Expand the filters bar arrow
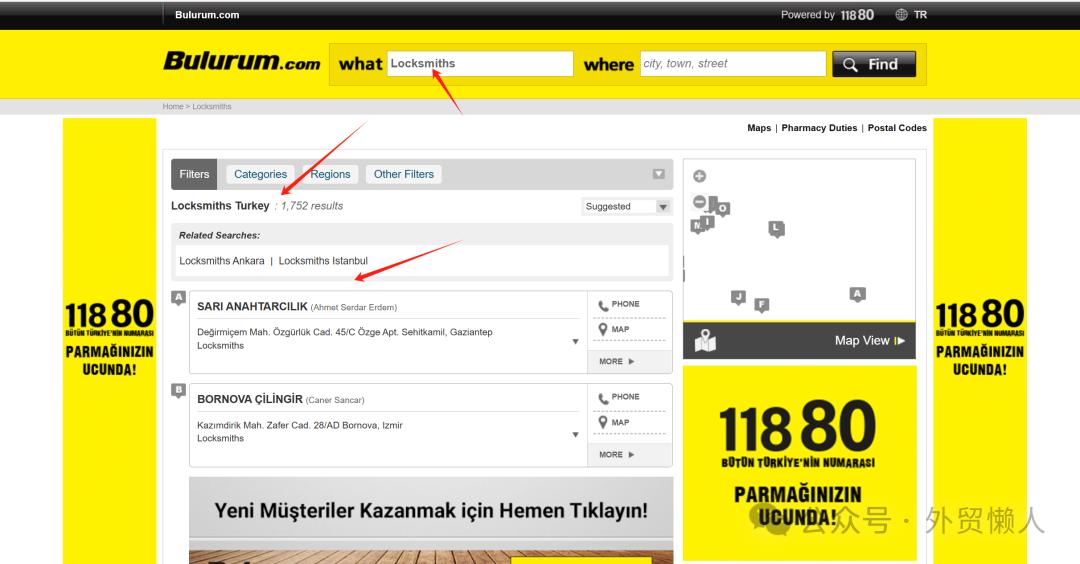 coord(658,174)
